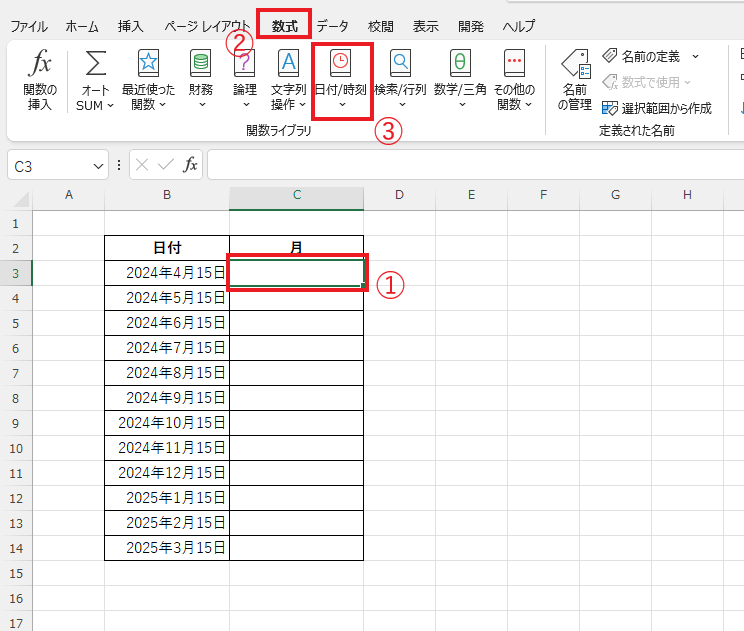Select cell with 2024年6月15日
Image resolution: width=744 pixels, height=631 pixels.
[x=167, y=323]
